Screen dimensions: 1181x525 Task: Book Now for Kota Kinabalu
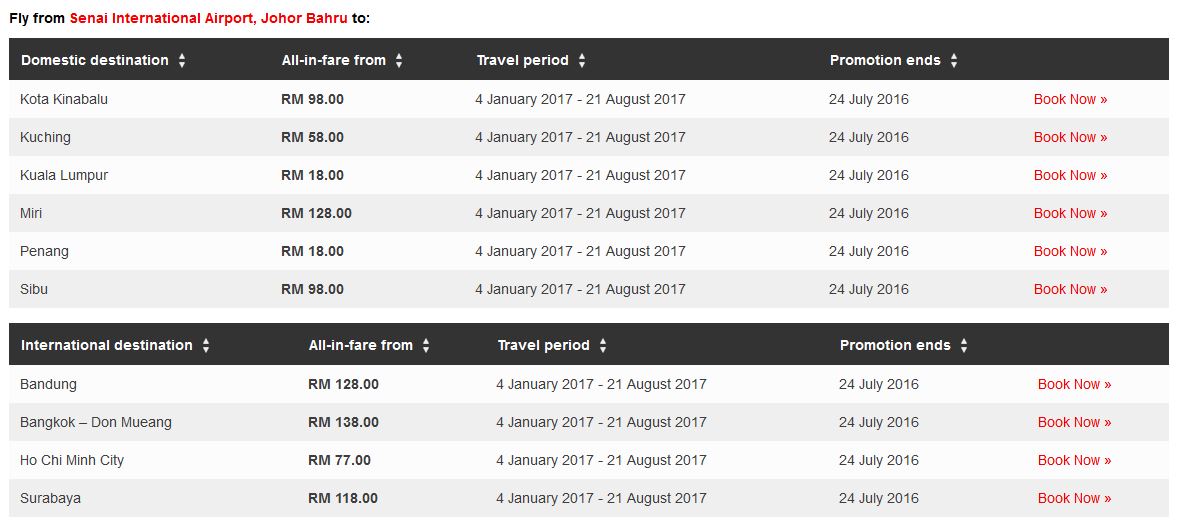coord(1070,99)
